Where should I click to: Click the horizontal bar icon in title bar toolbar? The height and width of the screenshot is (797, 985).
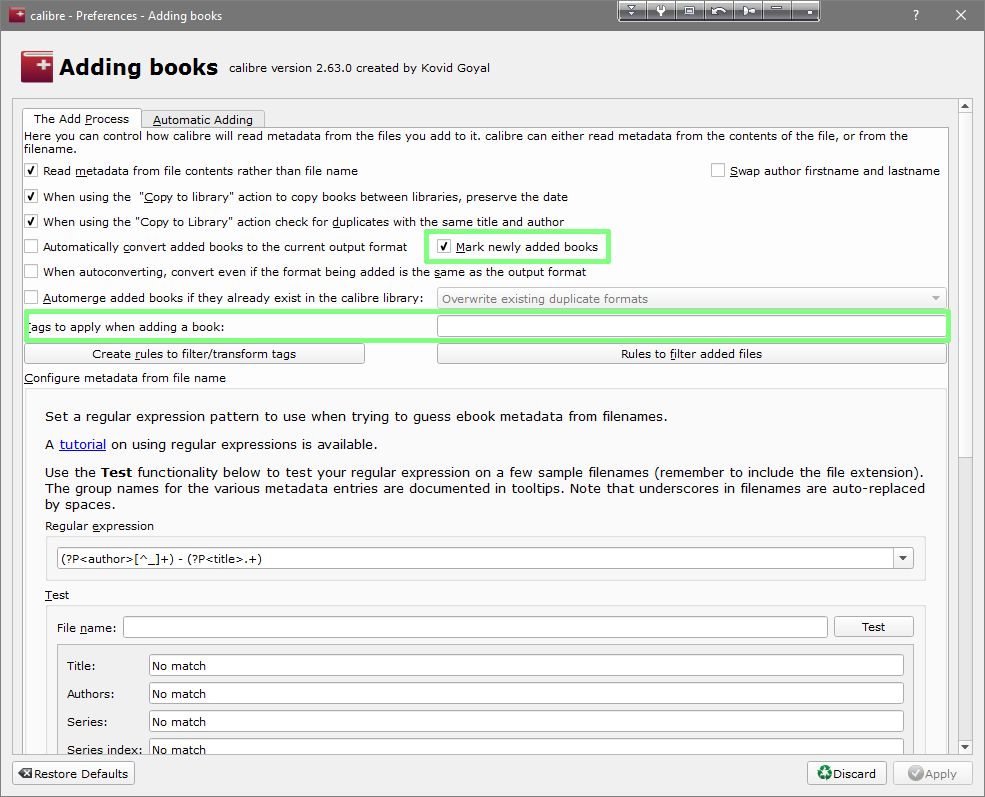tap(776, 11)
